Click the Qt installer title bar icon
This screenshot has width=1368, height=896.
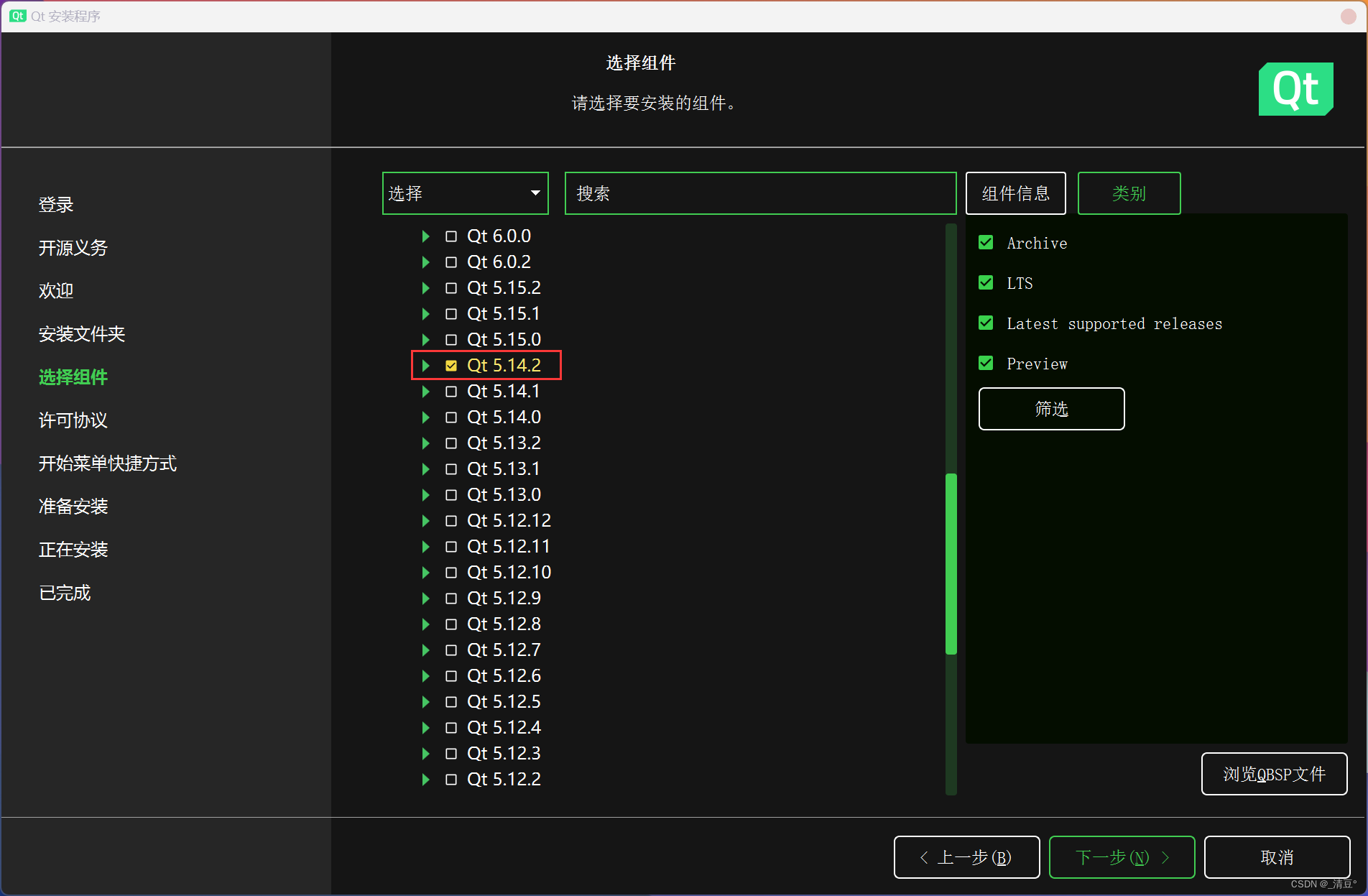(17, 16)
